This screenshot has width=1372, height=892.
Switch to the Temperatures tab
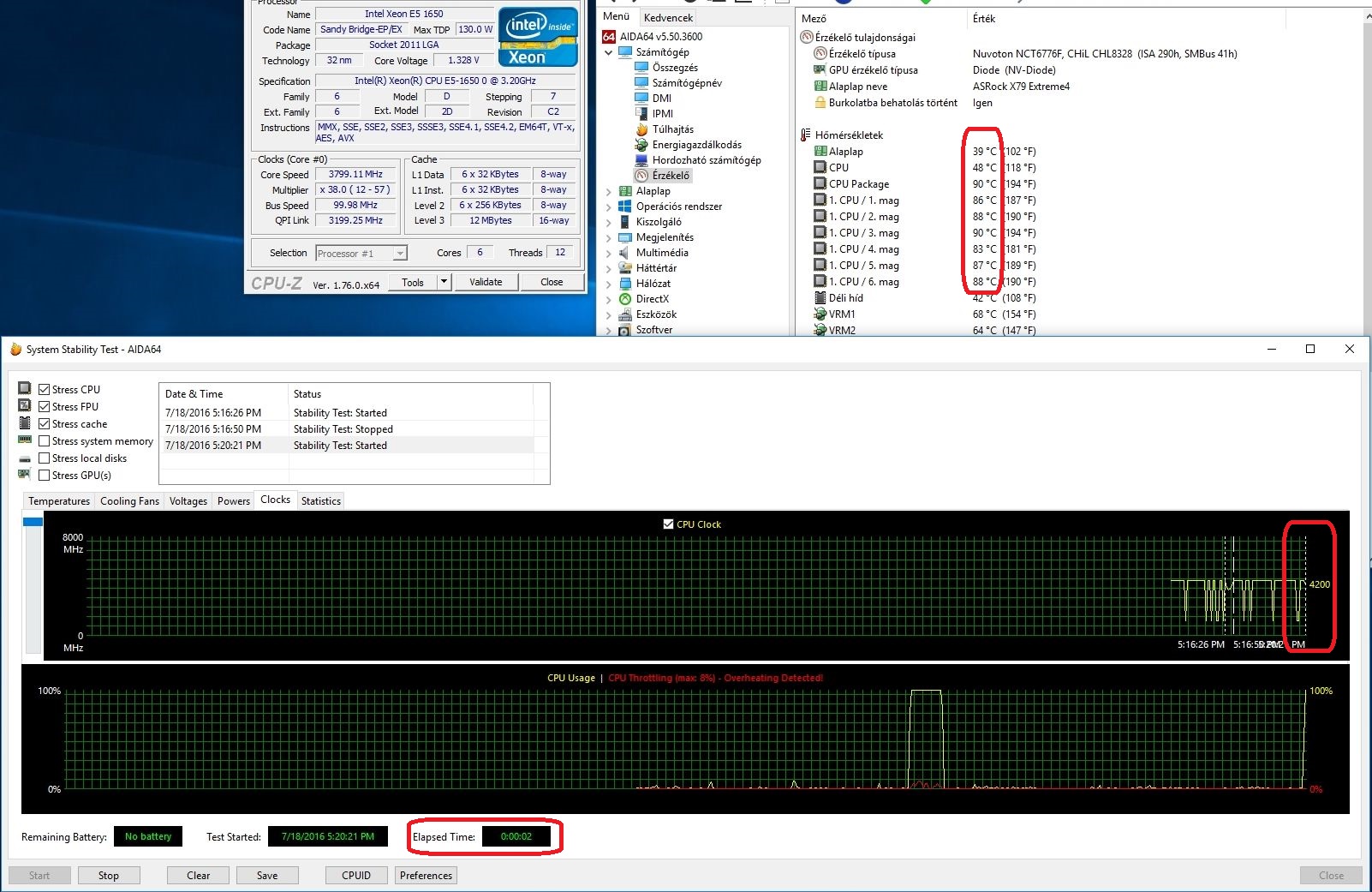click(59, 501)
